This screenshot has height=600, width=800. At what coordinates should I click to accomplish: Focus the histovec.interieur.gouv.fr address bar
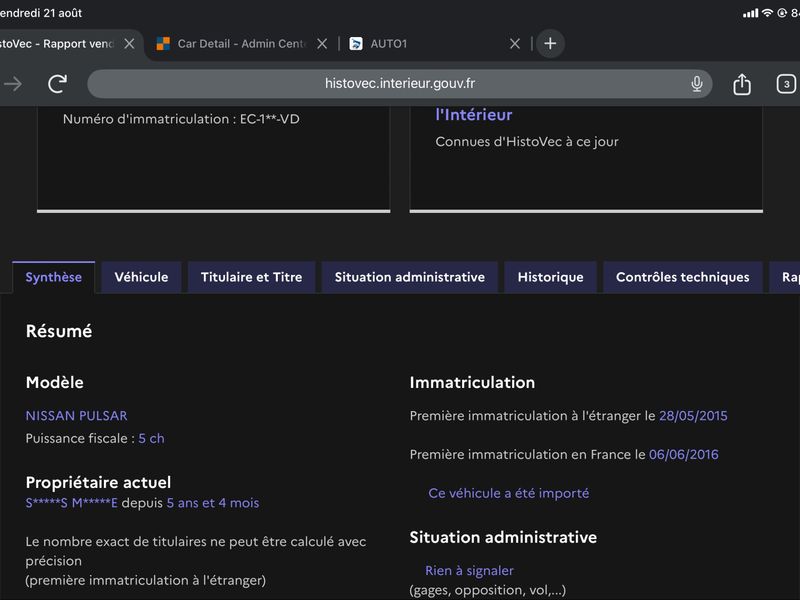pos(399,84)
